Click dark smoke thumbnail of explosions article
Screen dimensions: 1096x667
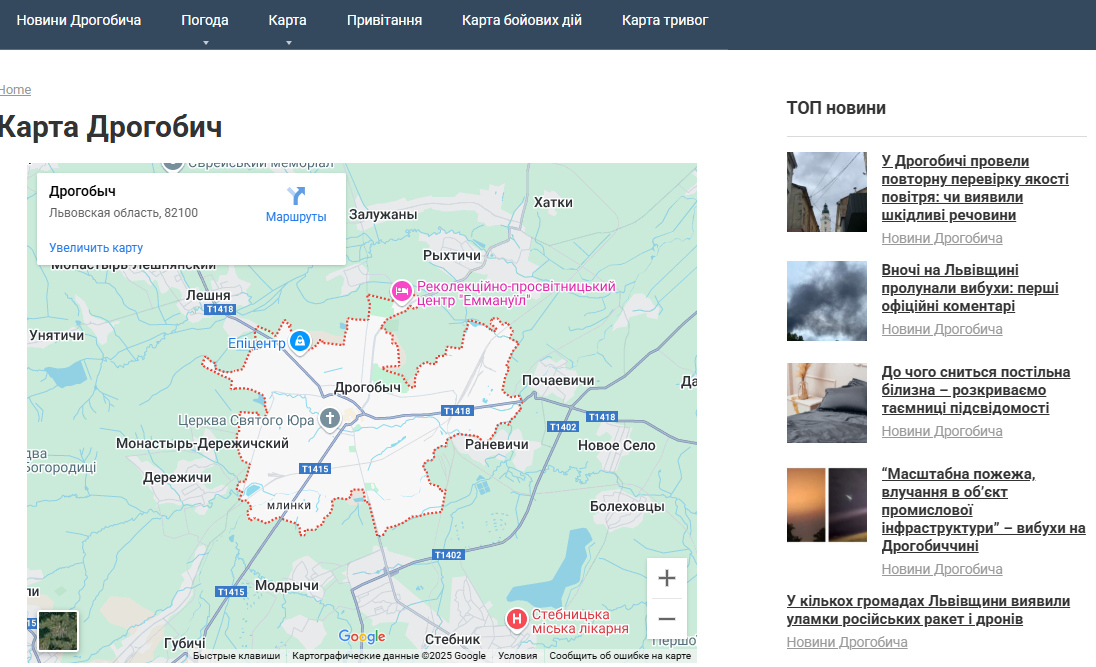pos(827,301)
